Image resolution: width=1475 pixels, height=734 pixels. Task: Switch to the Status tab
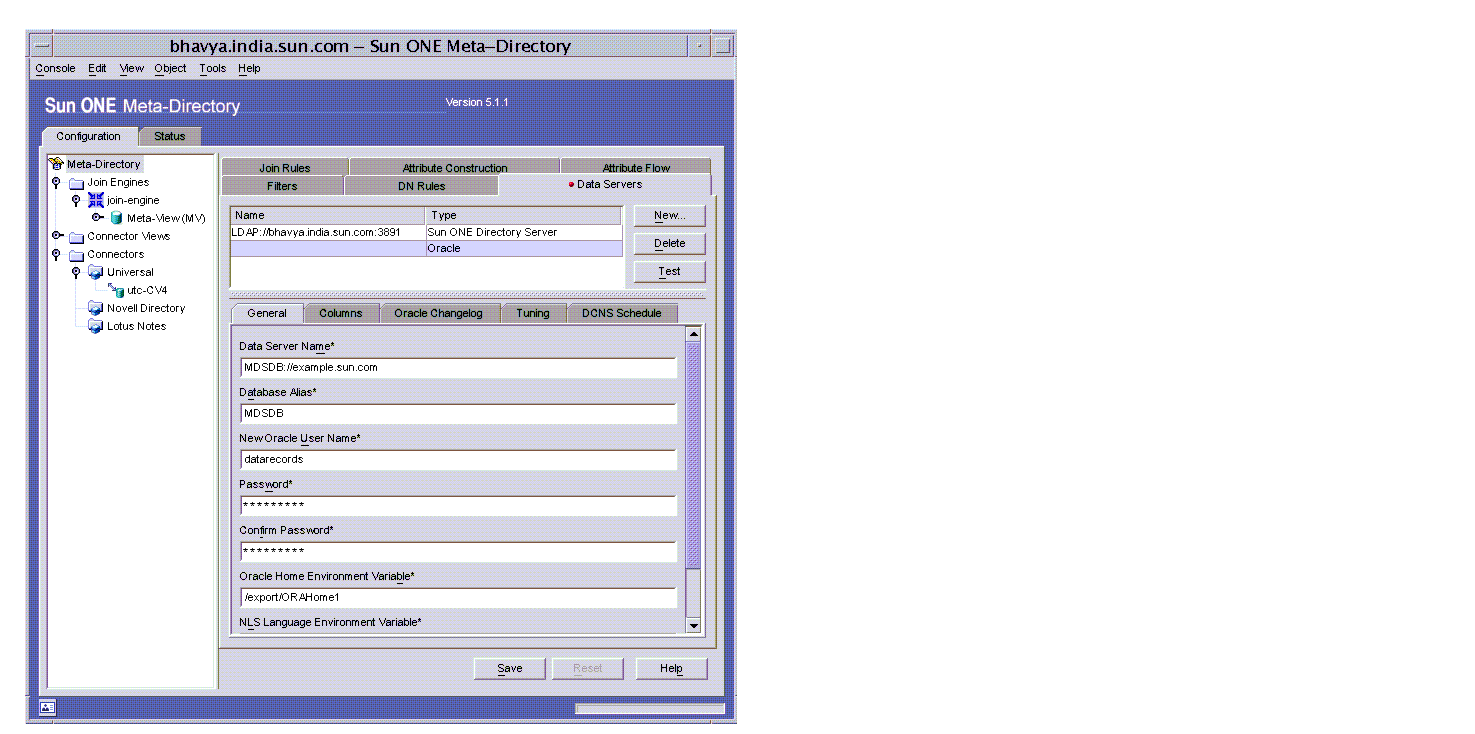(x=170, y=137)
